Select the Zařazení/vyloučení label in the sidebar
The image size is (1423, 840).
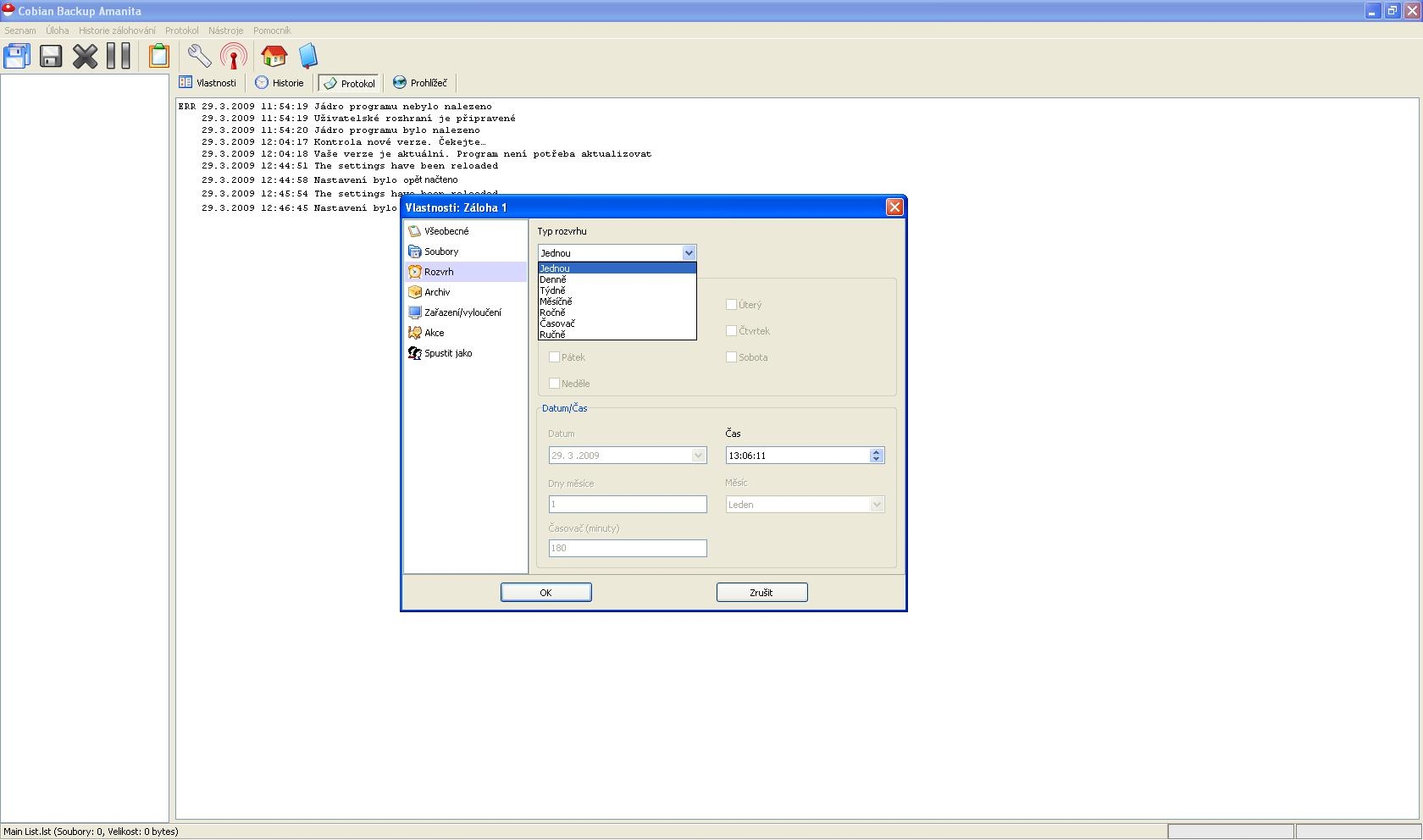point(462,312)
